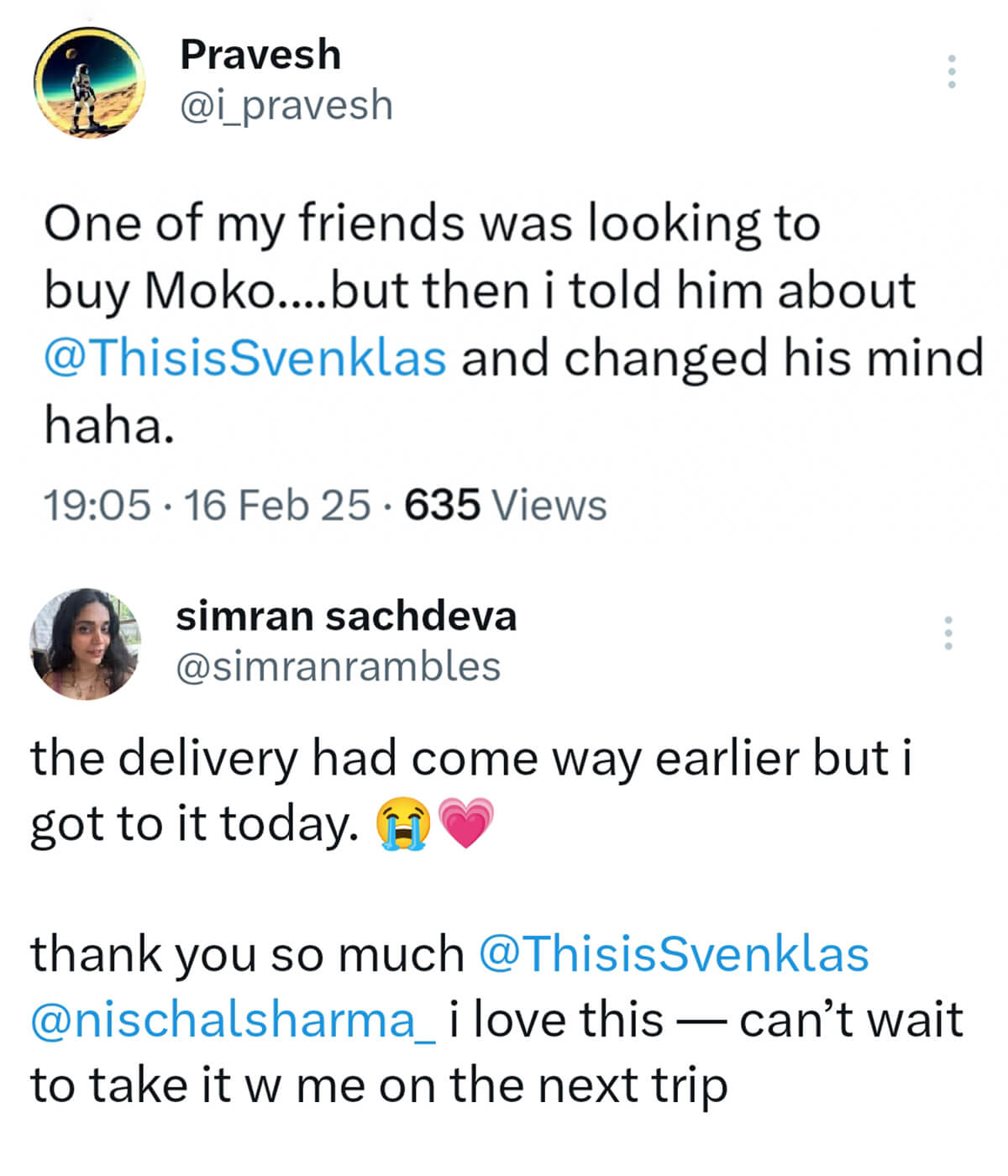Click the @nischalsharma_ mention

233,1020
